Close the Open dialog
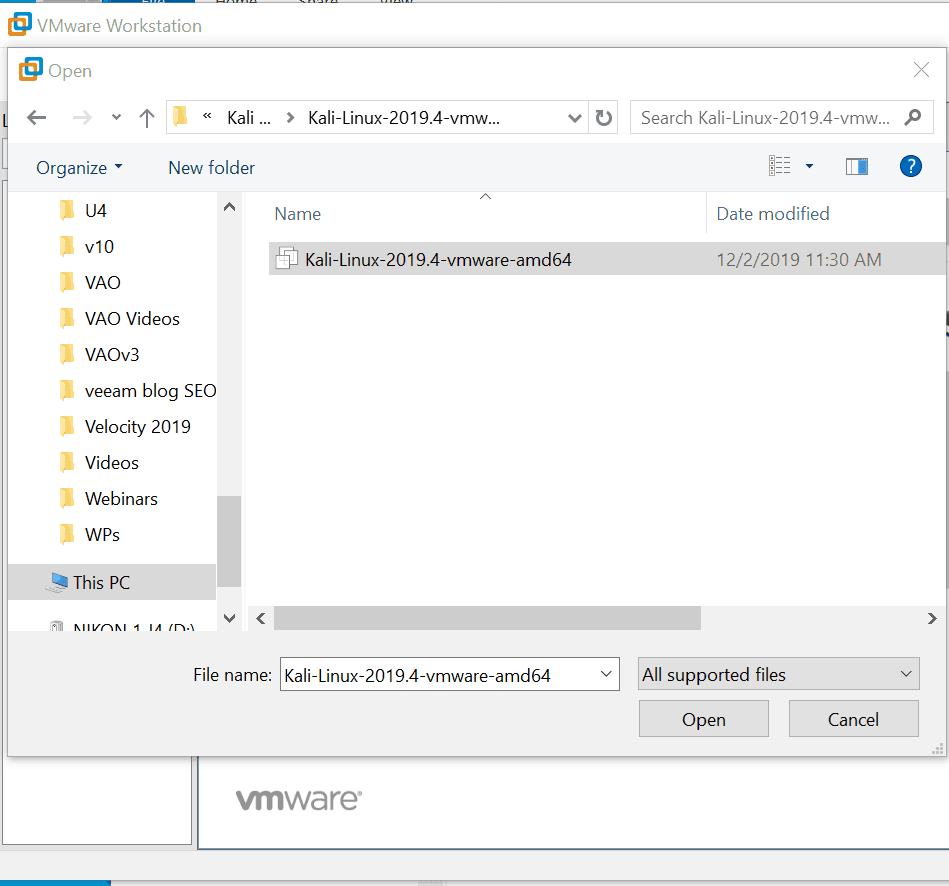The image size is (949, 886). 921,70
